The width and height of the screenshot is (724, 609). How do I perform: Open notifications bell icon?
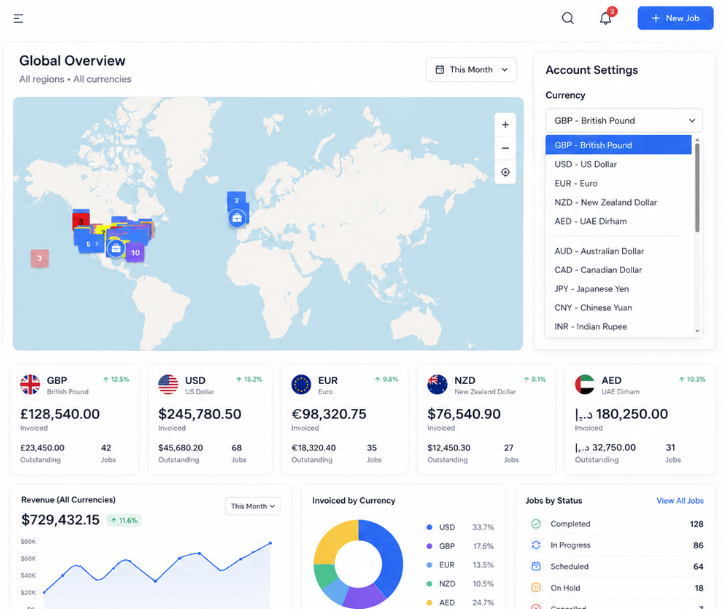click(605, 18)
